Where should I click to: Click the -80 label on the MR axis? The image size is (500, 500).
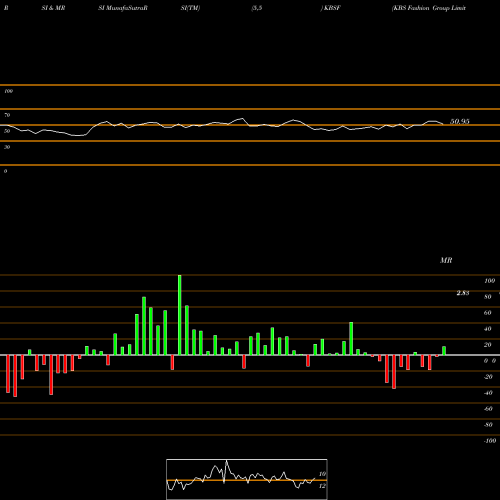click(488, 425)
